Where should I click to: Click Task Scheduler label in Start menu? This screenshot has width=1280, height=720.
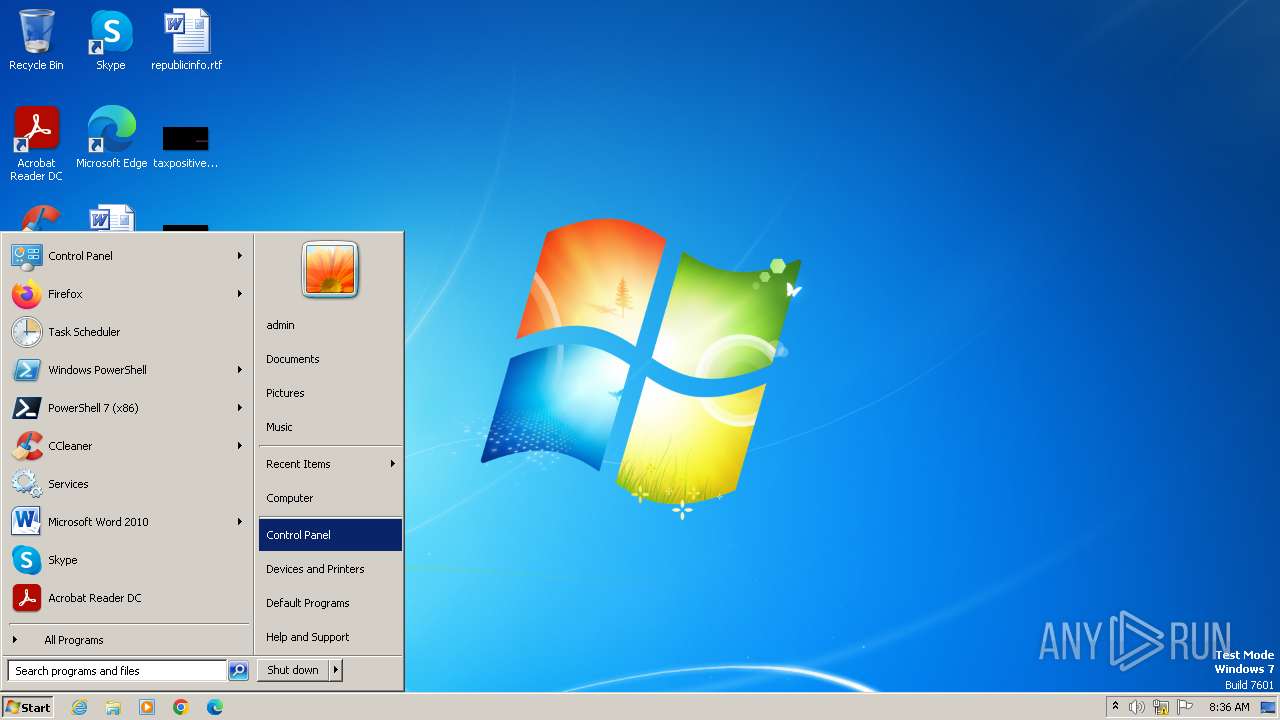(x=84, y=332)
